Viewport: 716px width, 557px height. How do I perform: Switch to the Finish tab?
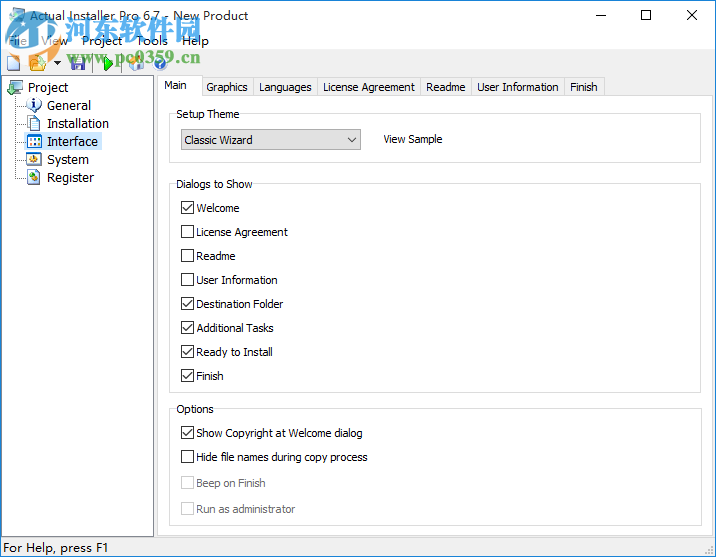(x=584, y=87)
